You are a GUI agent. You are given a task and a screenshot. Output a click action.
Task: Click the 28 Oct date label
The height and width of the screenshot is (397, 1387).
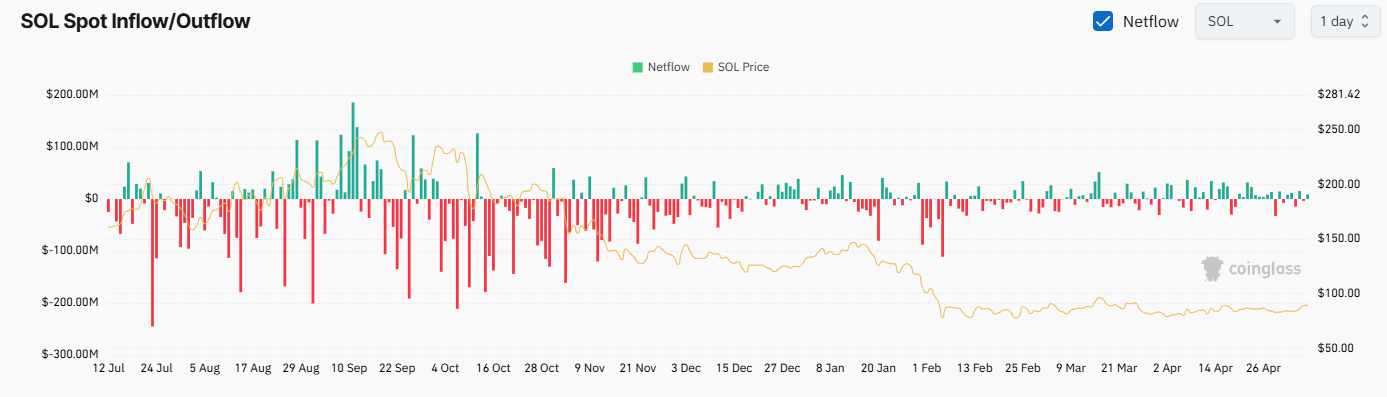[542, 368]
